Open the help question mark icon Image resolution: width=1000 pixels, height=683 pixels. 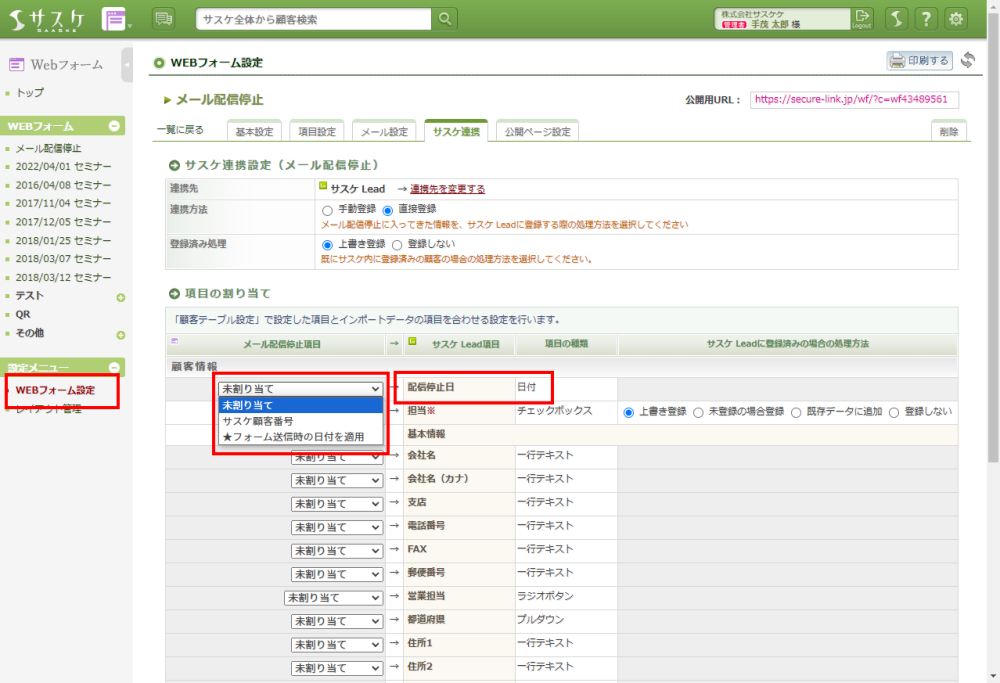click(x=926, y=19)
